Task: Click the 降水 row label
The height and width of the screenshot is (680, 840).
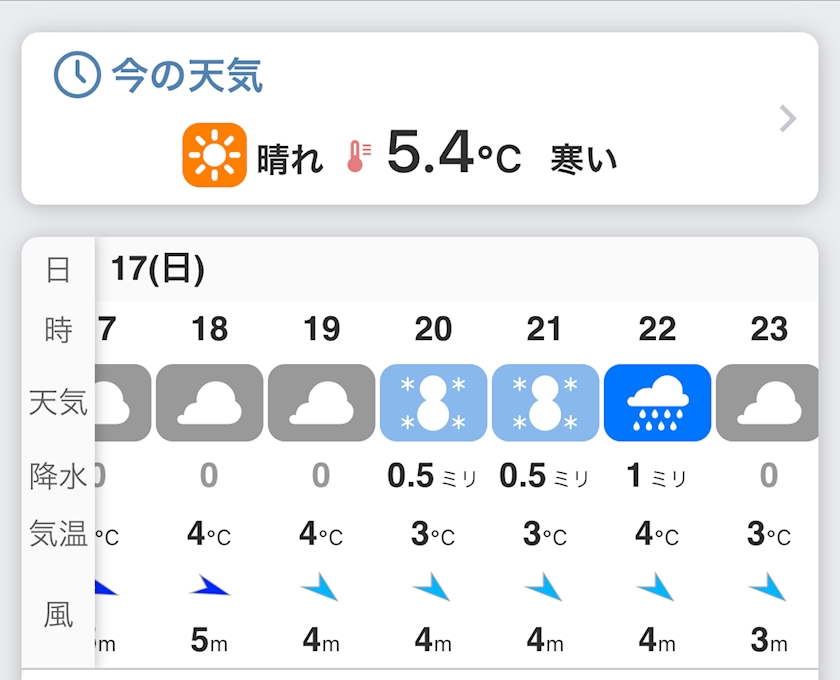Action: click(58, 477)
